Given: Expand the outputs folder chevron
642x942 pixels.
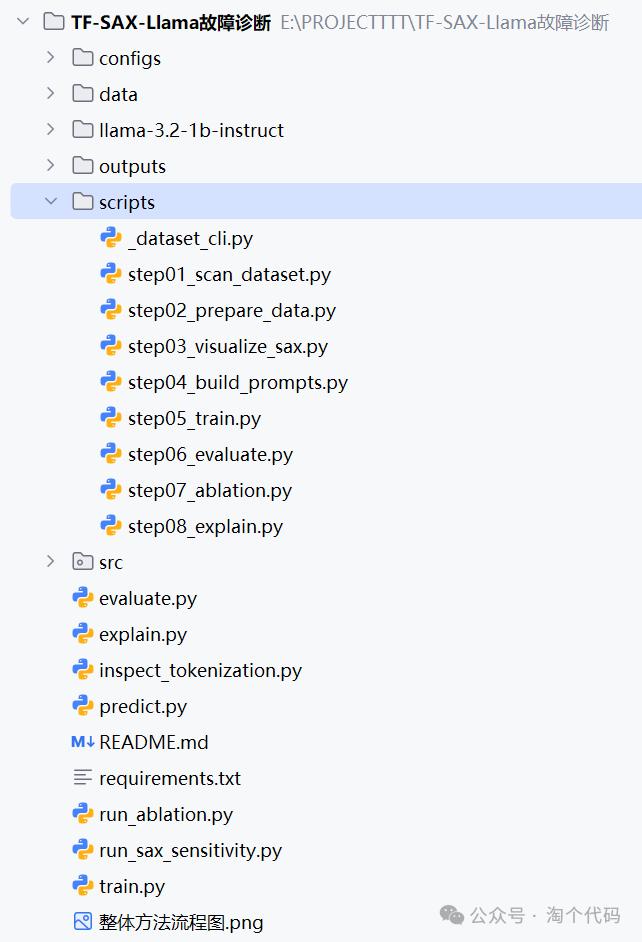Looking at the screenshot, I should (51, 166).
